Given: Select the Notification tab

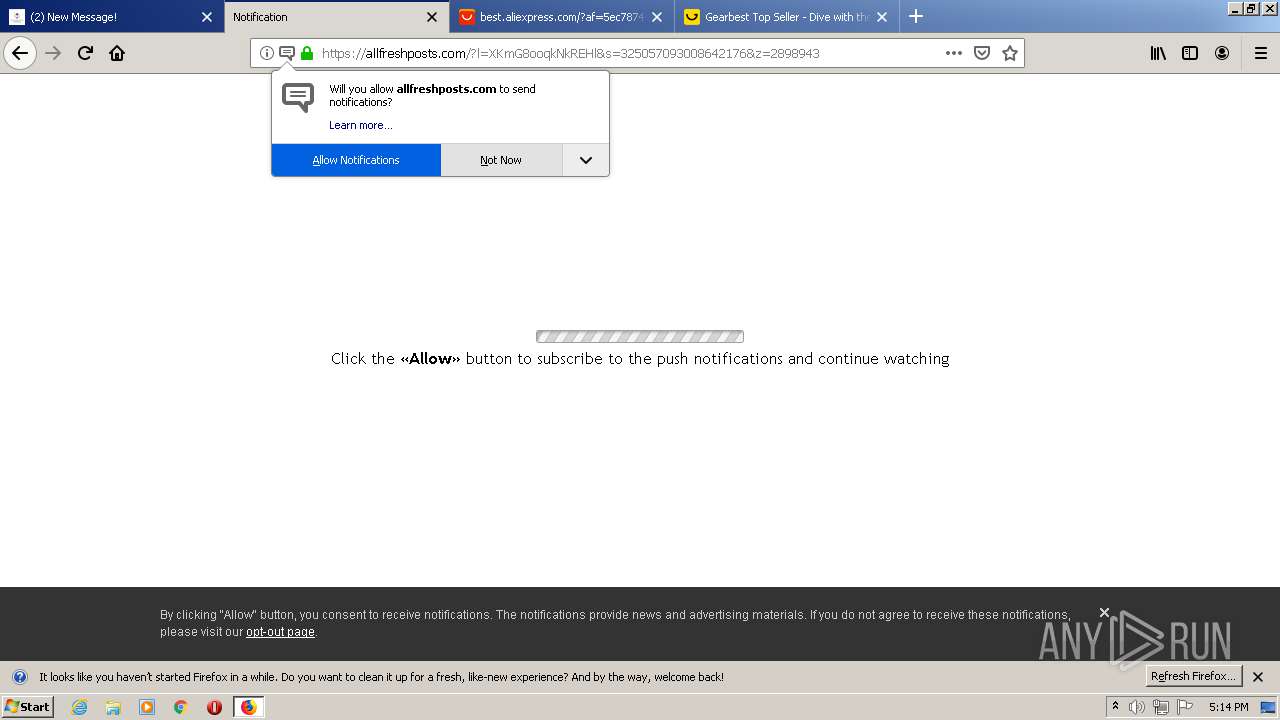Looking at the screenshot, I should (337, 17).
